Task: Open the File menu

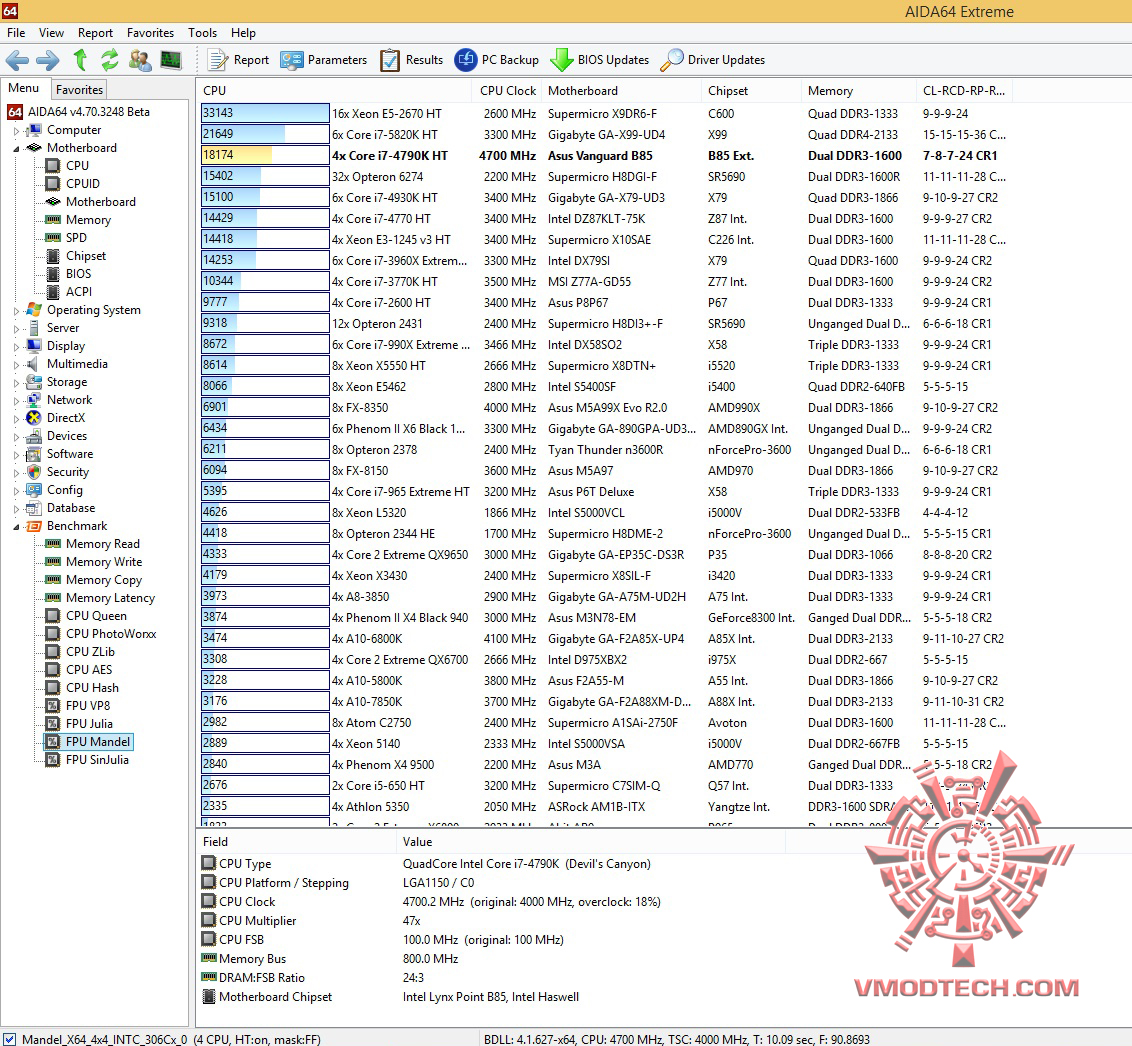Action: point(16,32)
